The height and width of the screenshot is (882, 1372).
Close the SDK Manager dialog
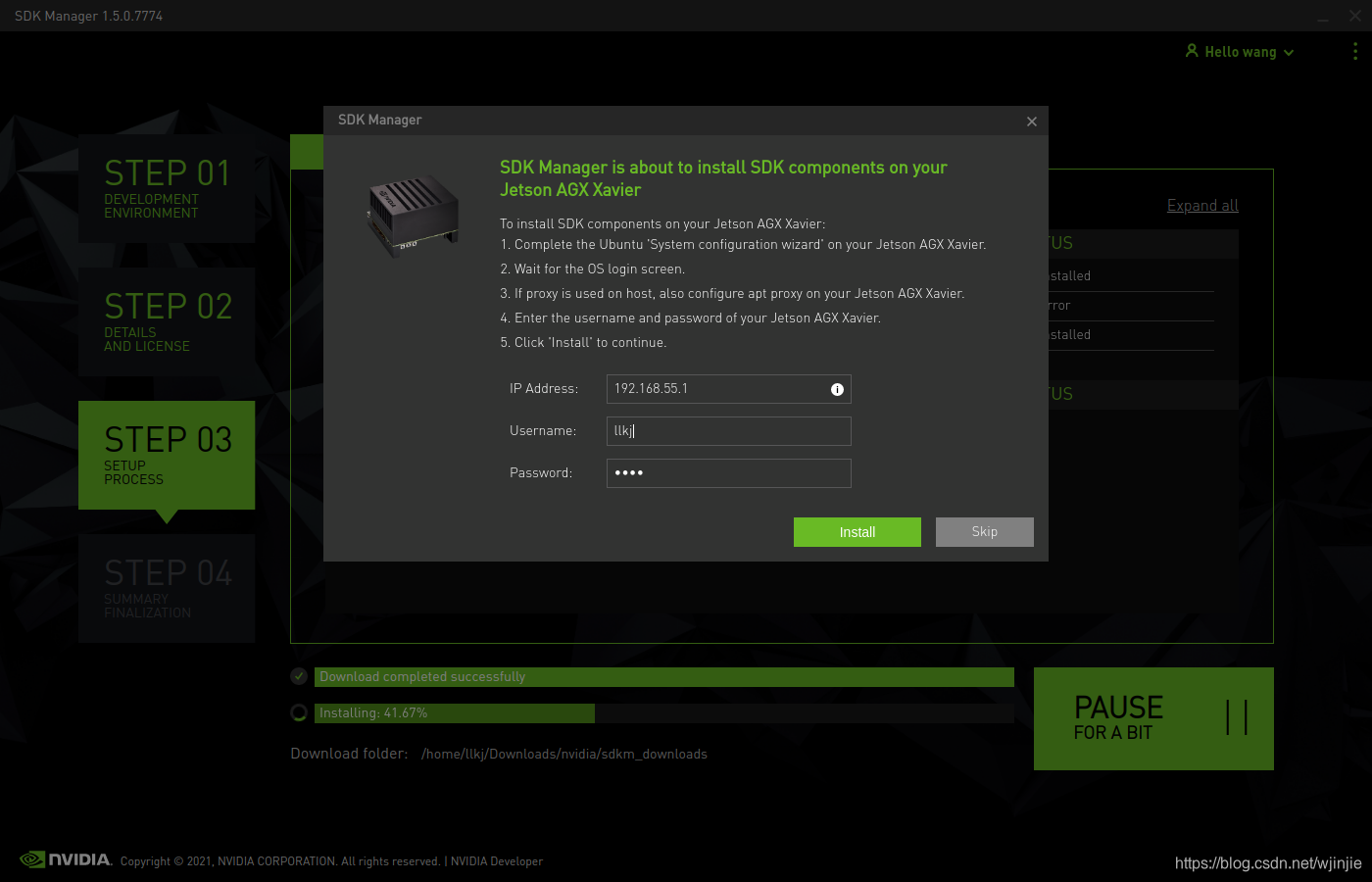point(1031,122)
